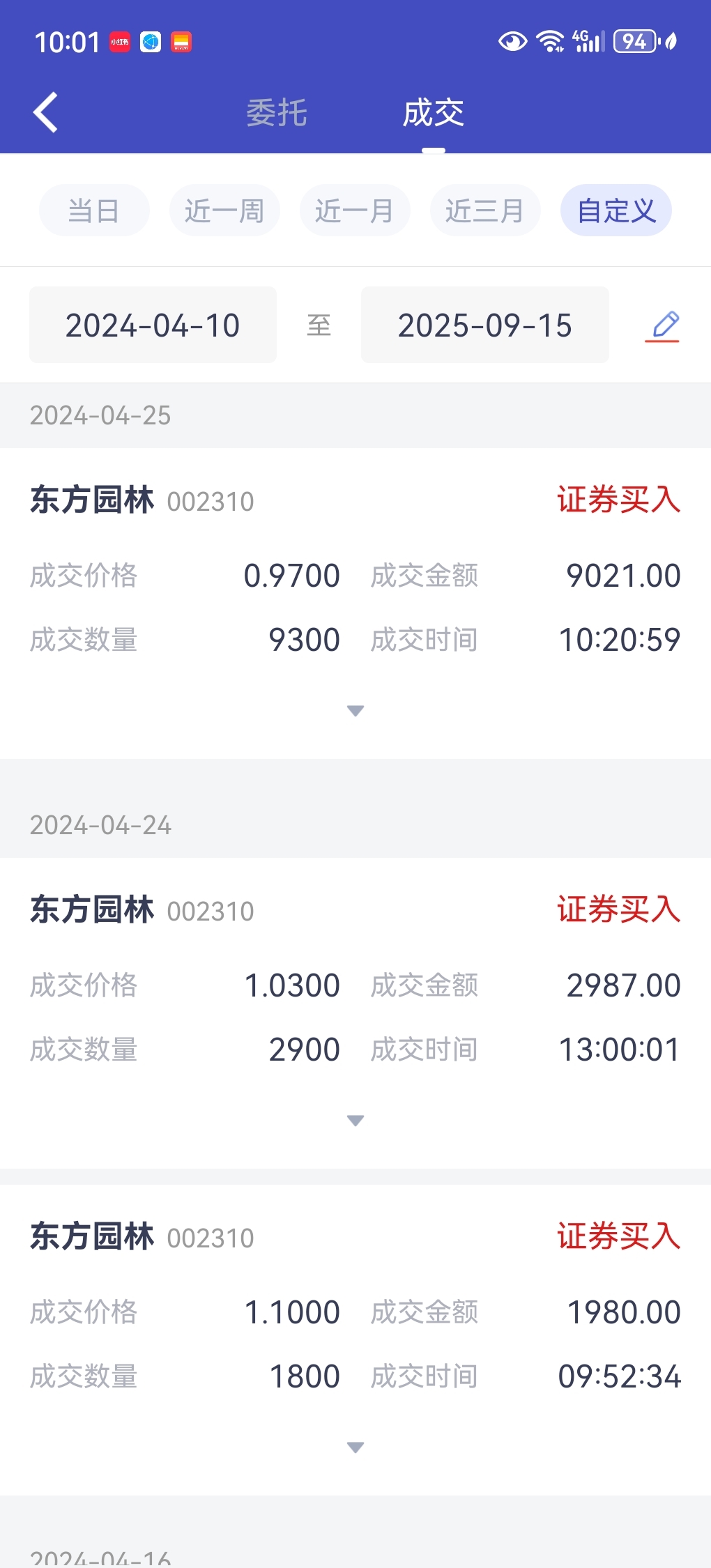
Task: Tap the pencil edit date range icon
Action: [x=663, y=325]
